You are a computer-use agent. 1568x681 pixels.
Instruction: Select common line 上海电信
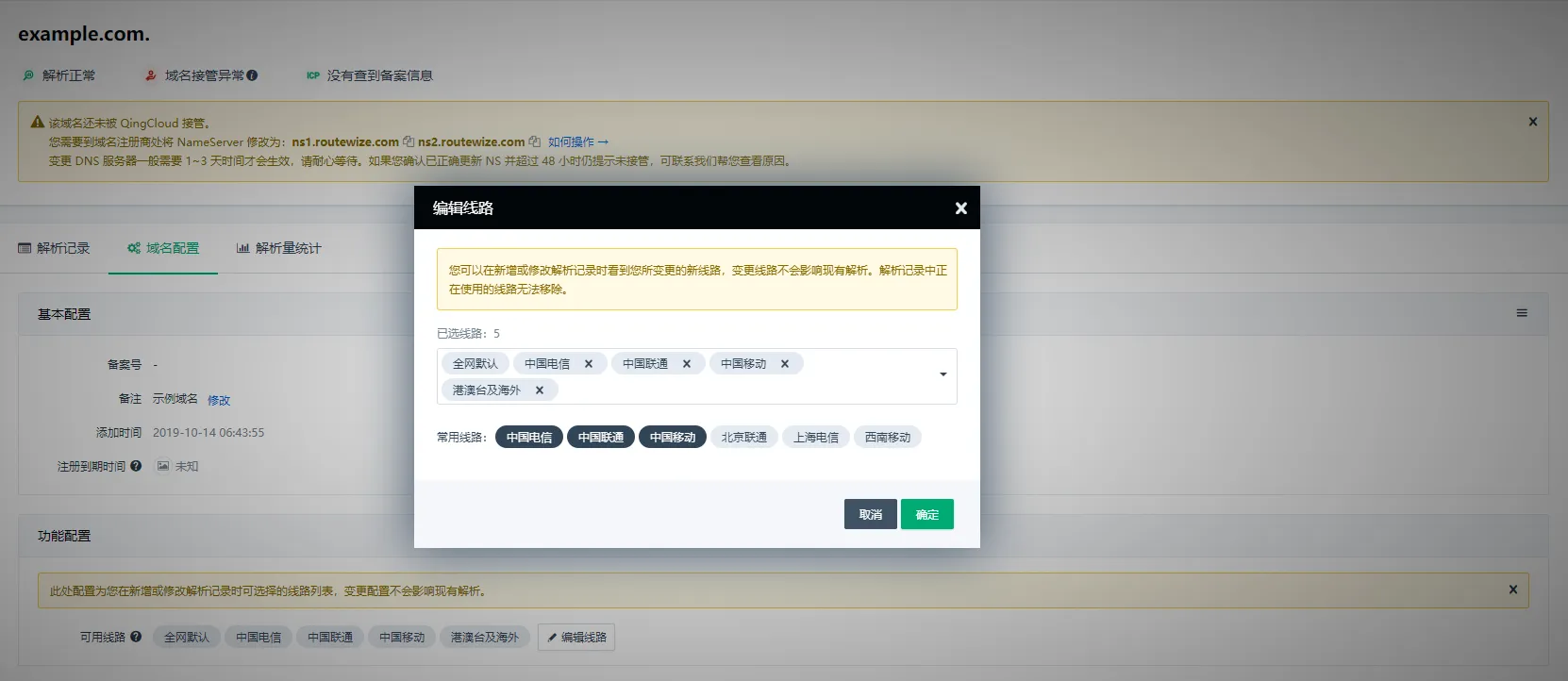pyautogui.click(x=816, y=438)
